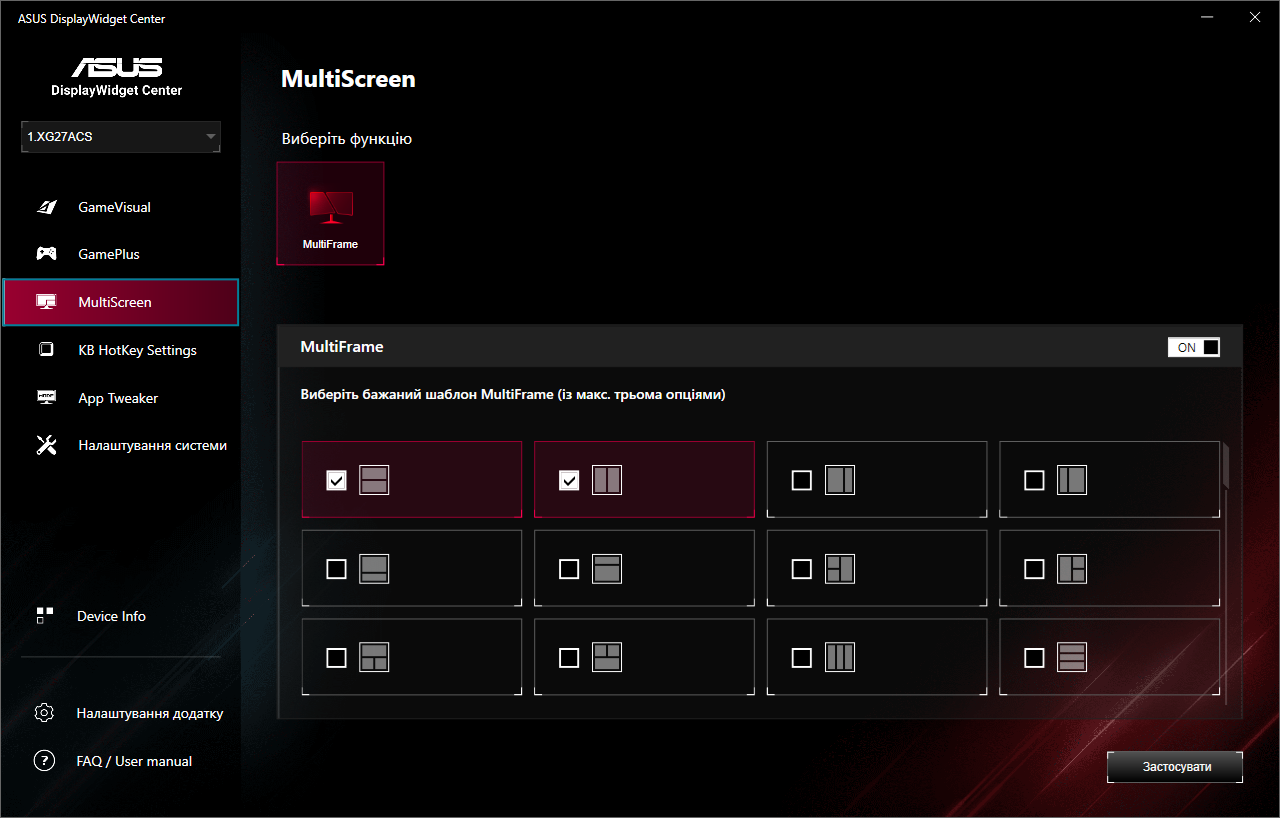Open the 1.XG27ACS monitor dropdown
Viewport: 1280px width, 818px height.
click(121, 137)
